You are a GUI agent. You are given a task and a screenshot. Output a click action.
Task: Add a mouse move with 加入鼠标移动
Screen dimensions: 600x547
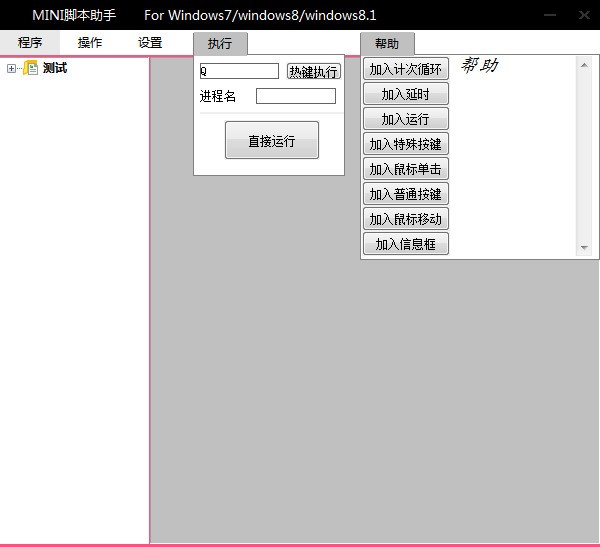(405, 219)
